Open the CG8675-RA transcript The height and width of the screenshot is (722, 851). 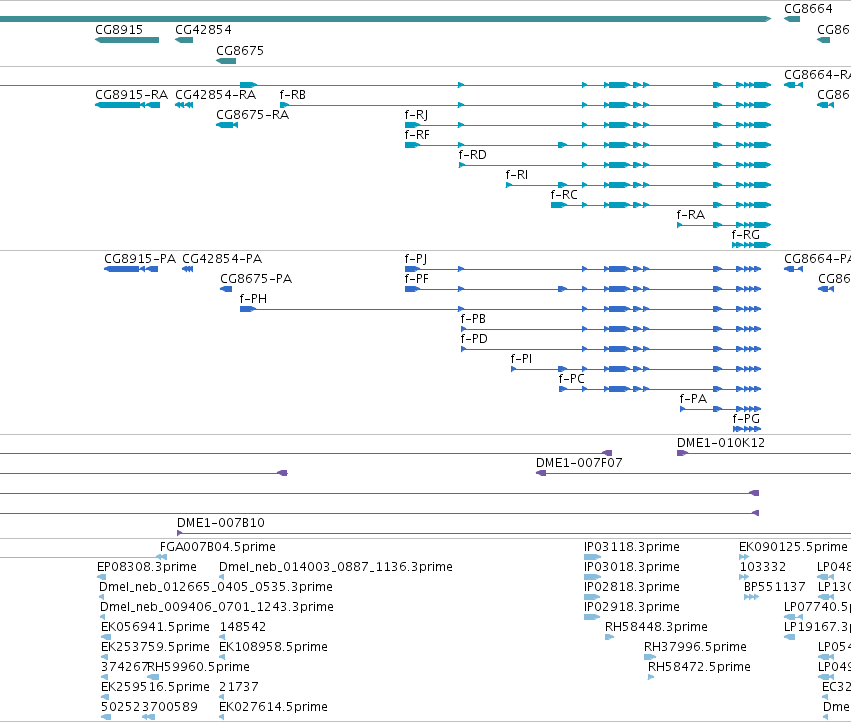coord(227,125)
